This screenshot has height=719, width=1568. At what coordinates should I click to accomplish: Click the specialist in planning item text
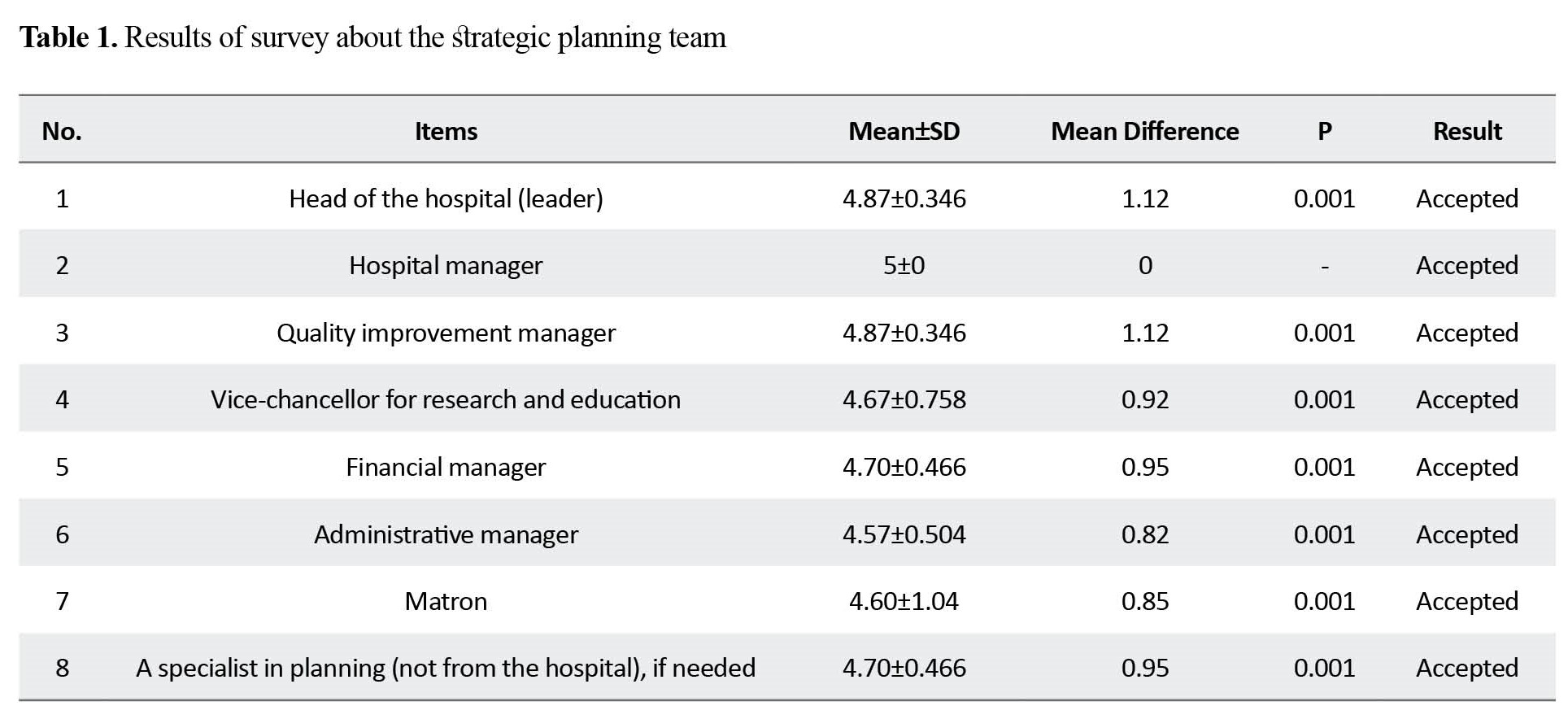click(446, 668)
